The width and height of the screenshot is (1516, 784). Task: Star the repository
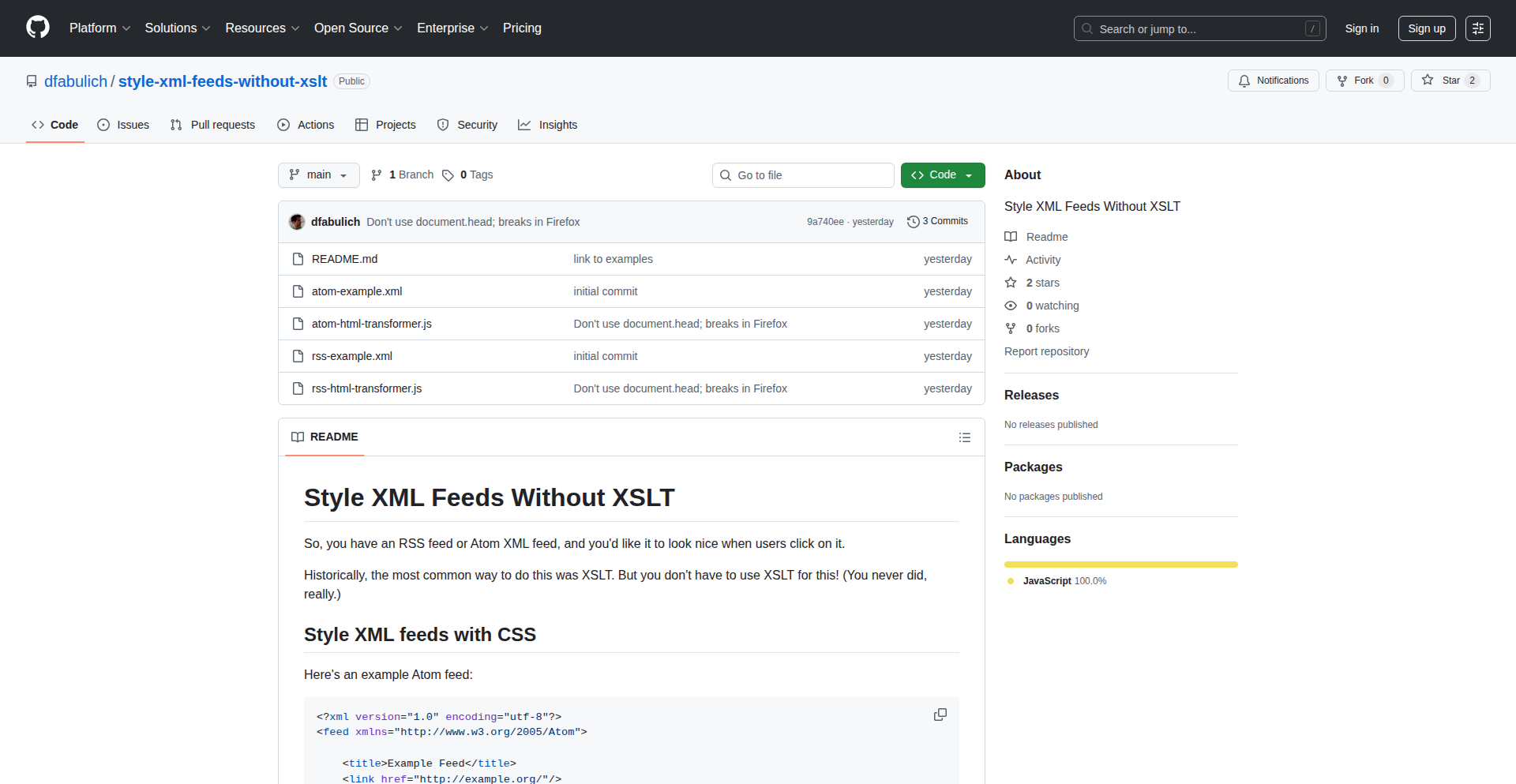pyautogui.click(x=1450, y=81)
